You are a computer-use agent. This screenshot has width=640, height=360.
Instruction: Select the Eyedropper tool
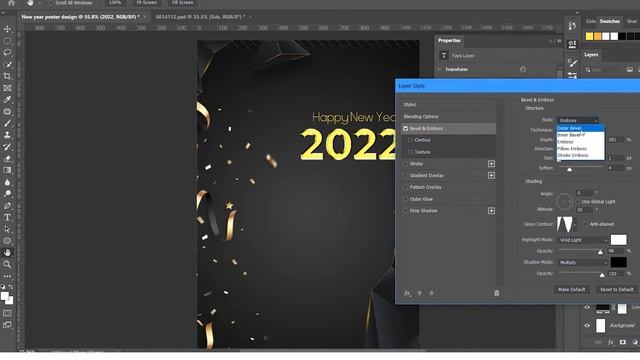(7, 100)
